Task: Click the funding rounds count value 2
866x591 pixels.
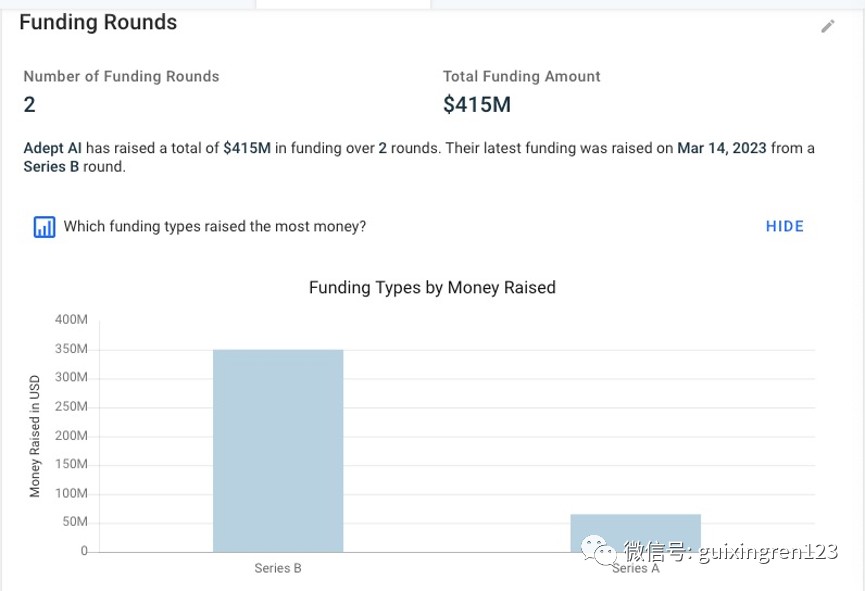Action: [29, 104]
